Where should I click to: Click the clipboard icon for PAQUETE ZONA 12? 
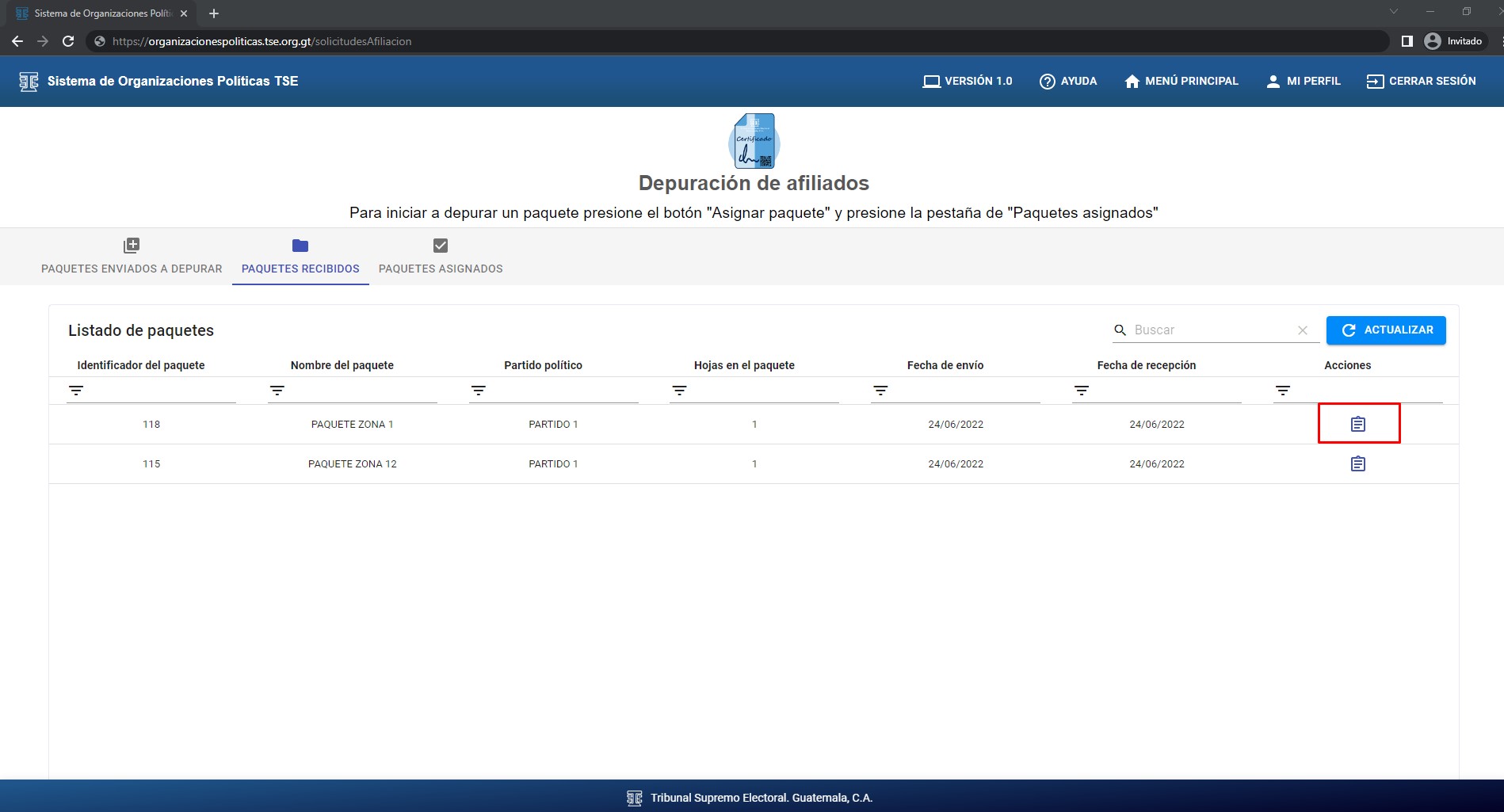click(1357, 464)
